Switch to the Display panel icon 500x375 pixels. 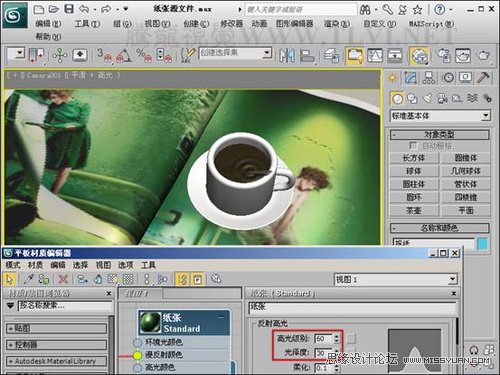[465, 78]
